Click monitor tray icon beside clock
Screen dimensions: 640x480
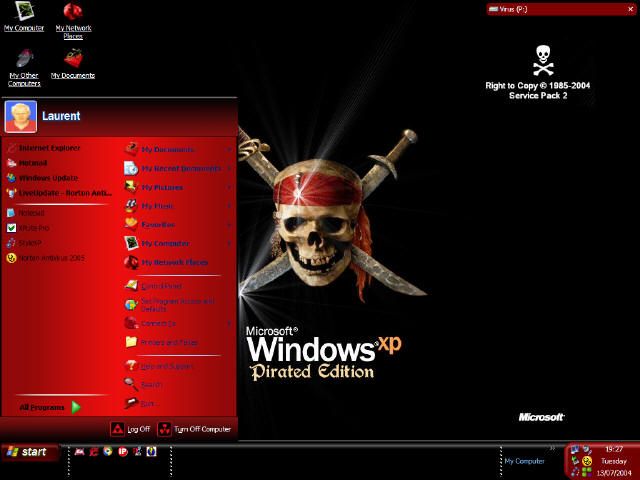tap(575, 449)
